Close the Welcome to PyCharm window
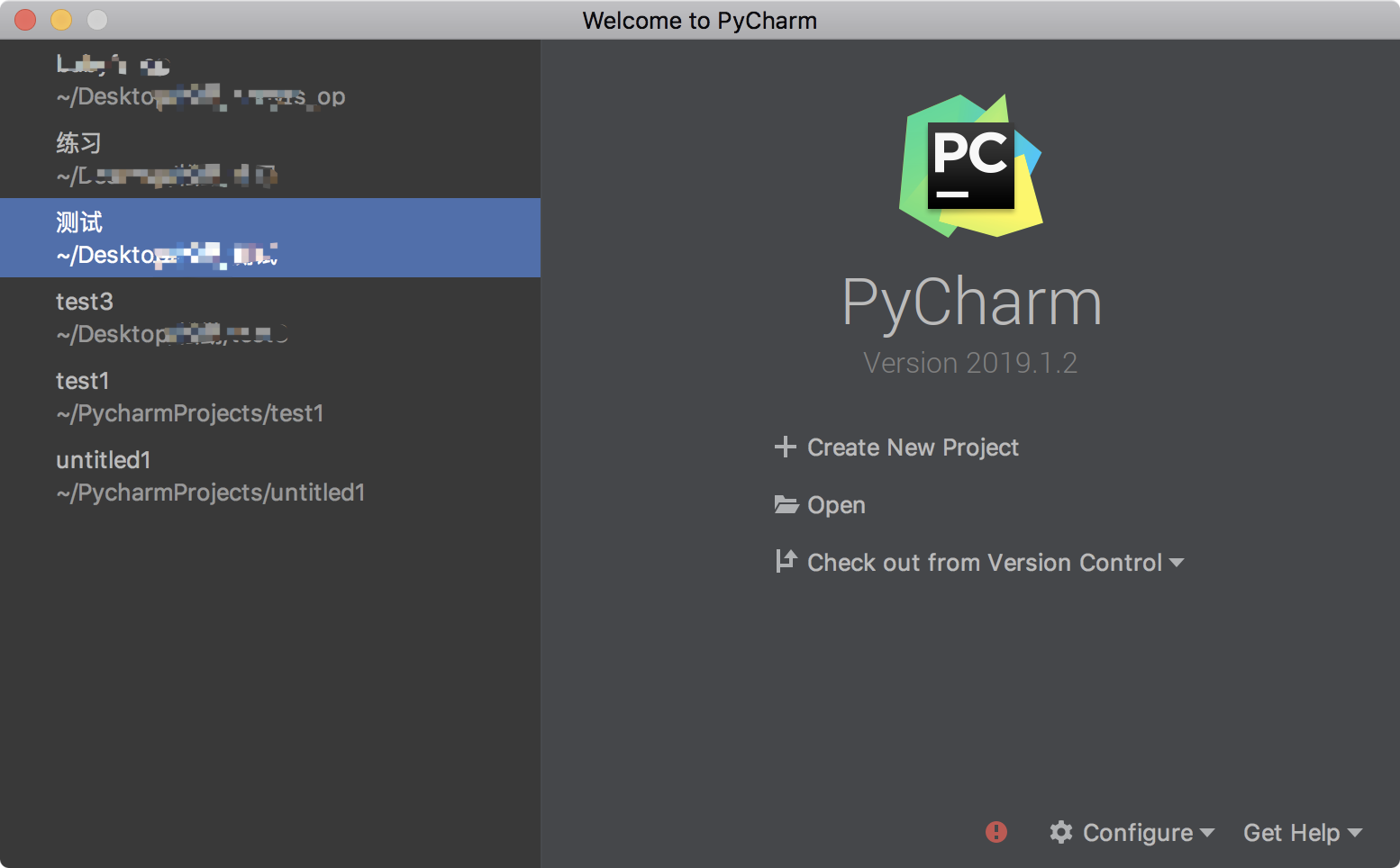1400x868 pixels. [x=25, y=20]
